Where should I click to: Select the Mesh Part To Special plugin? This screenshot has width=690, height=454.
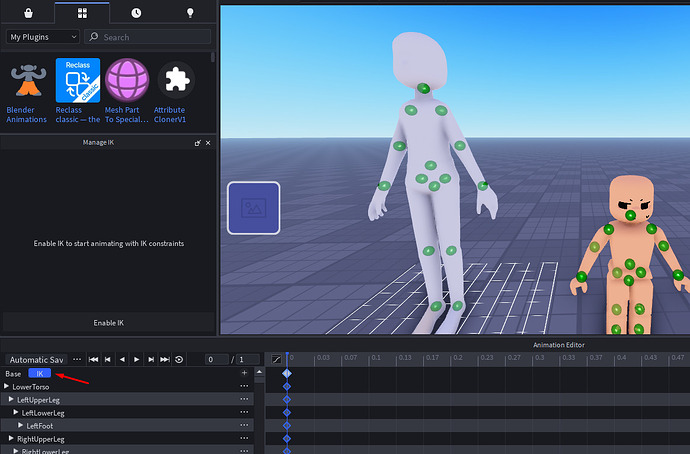(126, 78)
